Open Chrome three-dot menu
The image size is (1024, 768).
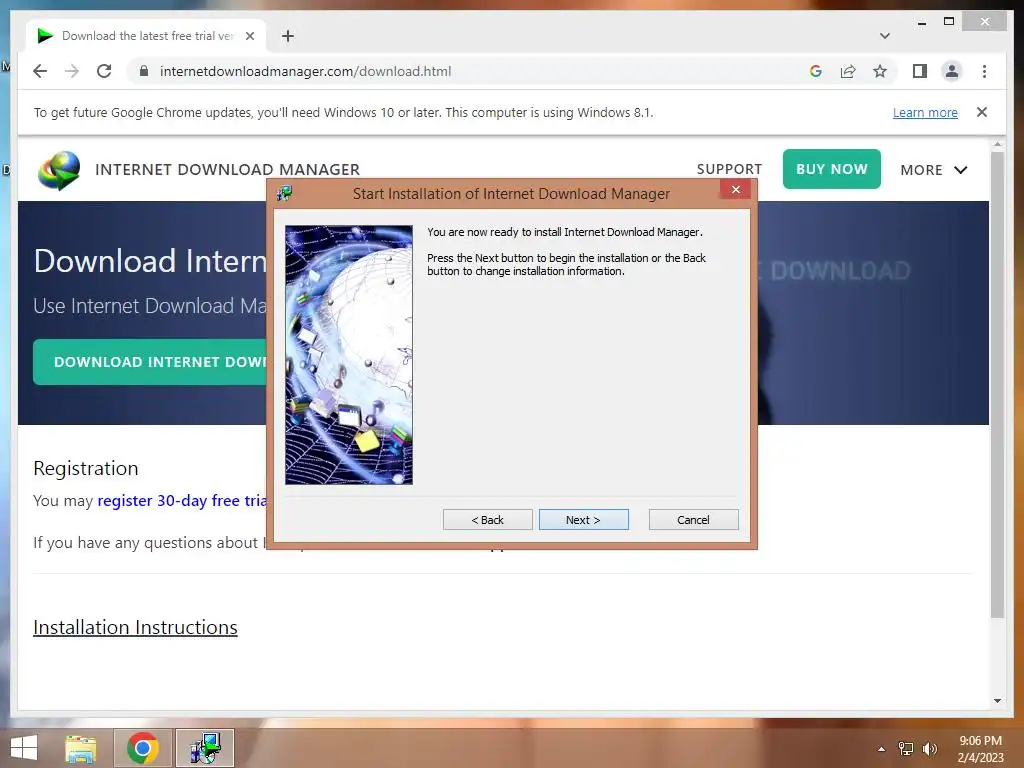(x=984, y=71)
